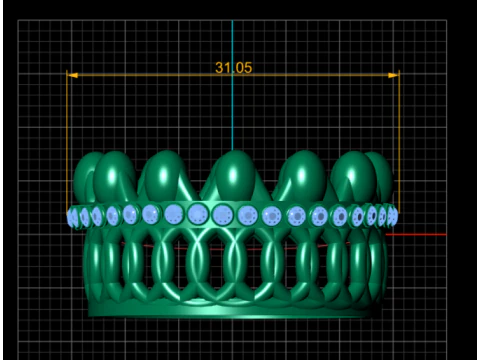This screenshot has width=480, height=360.
Task: Click empty grid area below the ring
Action: (233, 338)
